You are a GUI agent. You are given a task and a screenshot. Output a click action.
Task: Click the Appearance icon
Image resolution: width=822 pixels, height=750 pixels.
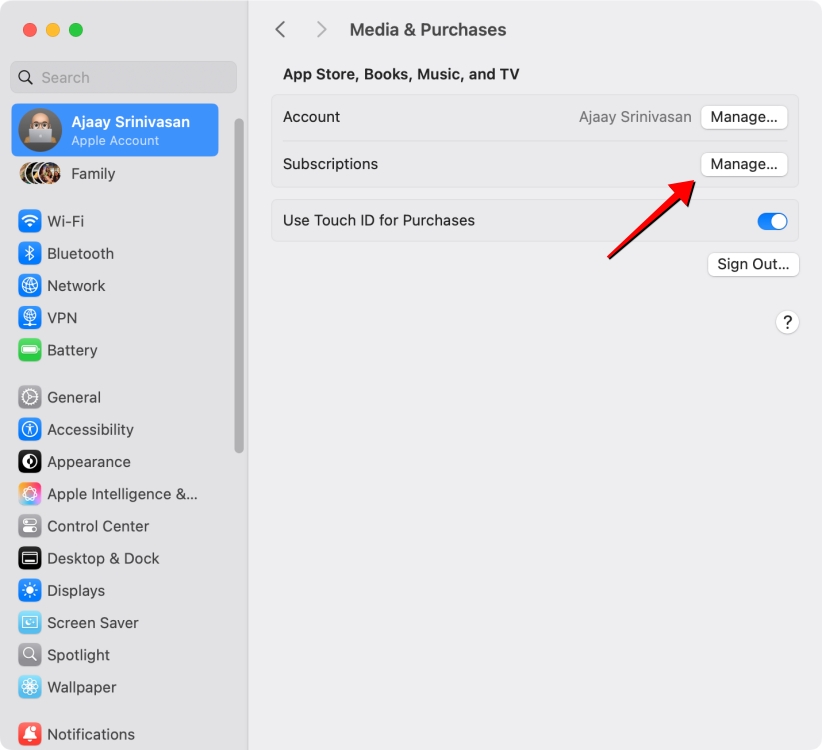pyautogui.click(x=30, y=462)
